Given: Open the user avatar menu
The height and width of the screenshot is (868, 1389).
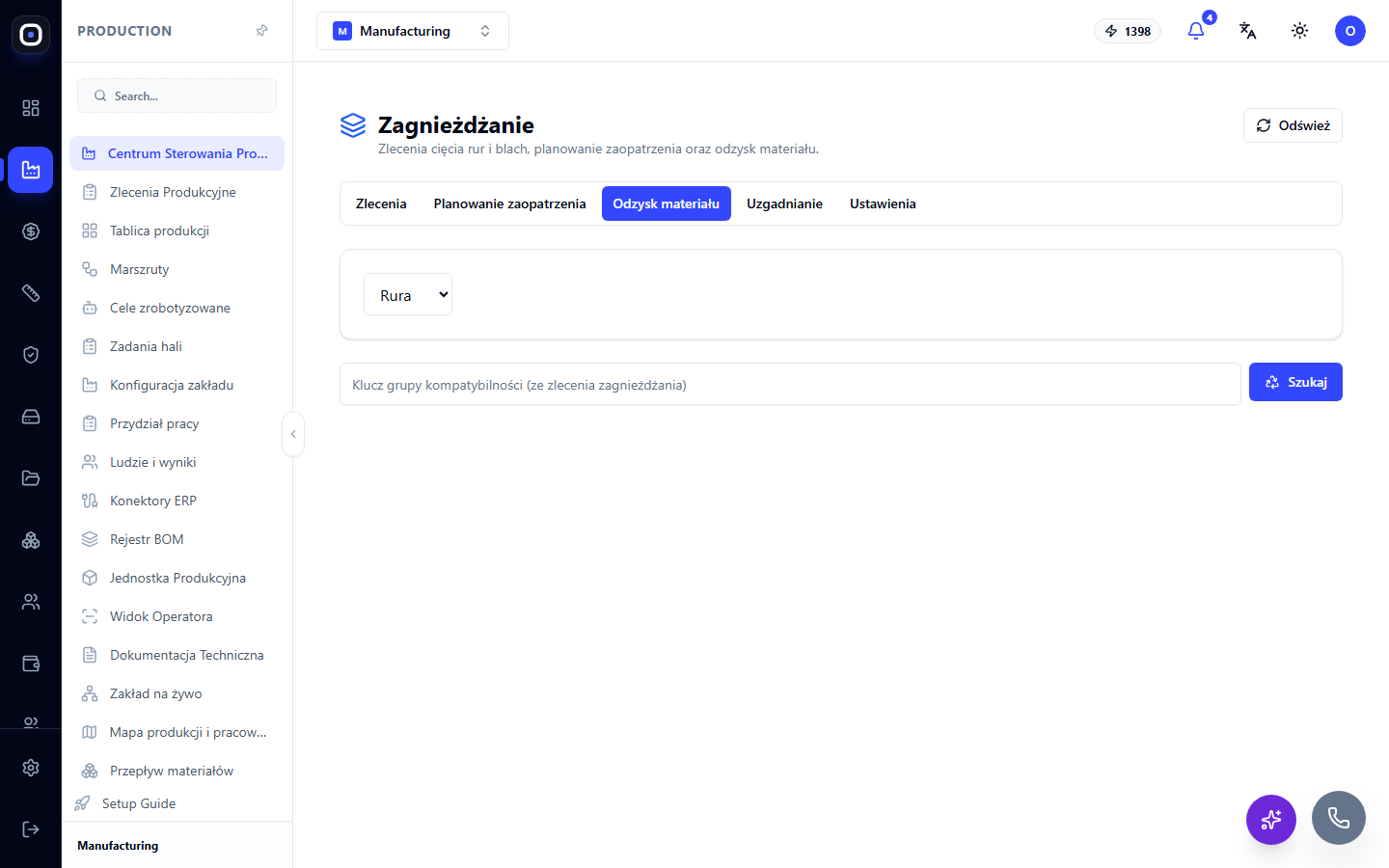Looking at the screenshot, I should pyautogui.click(x=1350, y=31).
